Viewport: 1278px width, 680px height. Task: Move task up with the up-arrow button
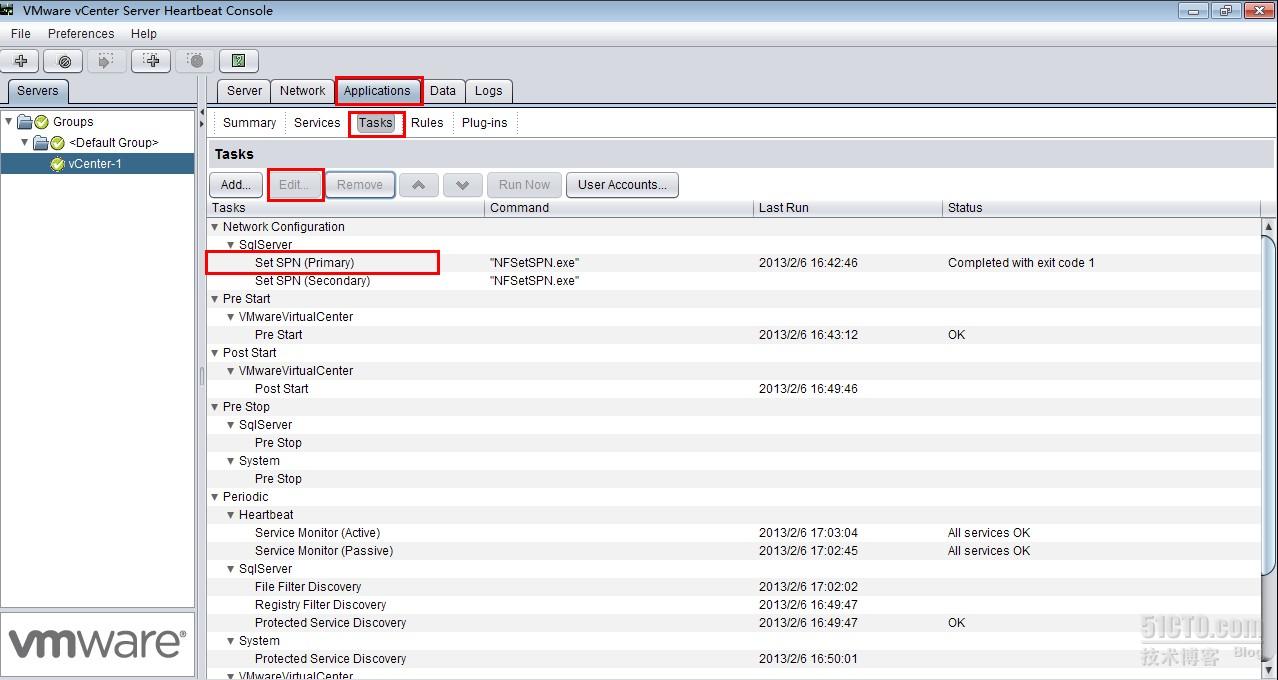419,185
